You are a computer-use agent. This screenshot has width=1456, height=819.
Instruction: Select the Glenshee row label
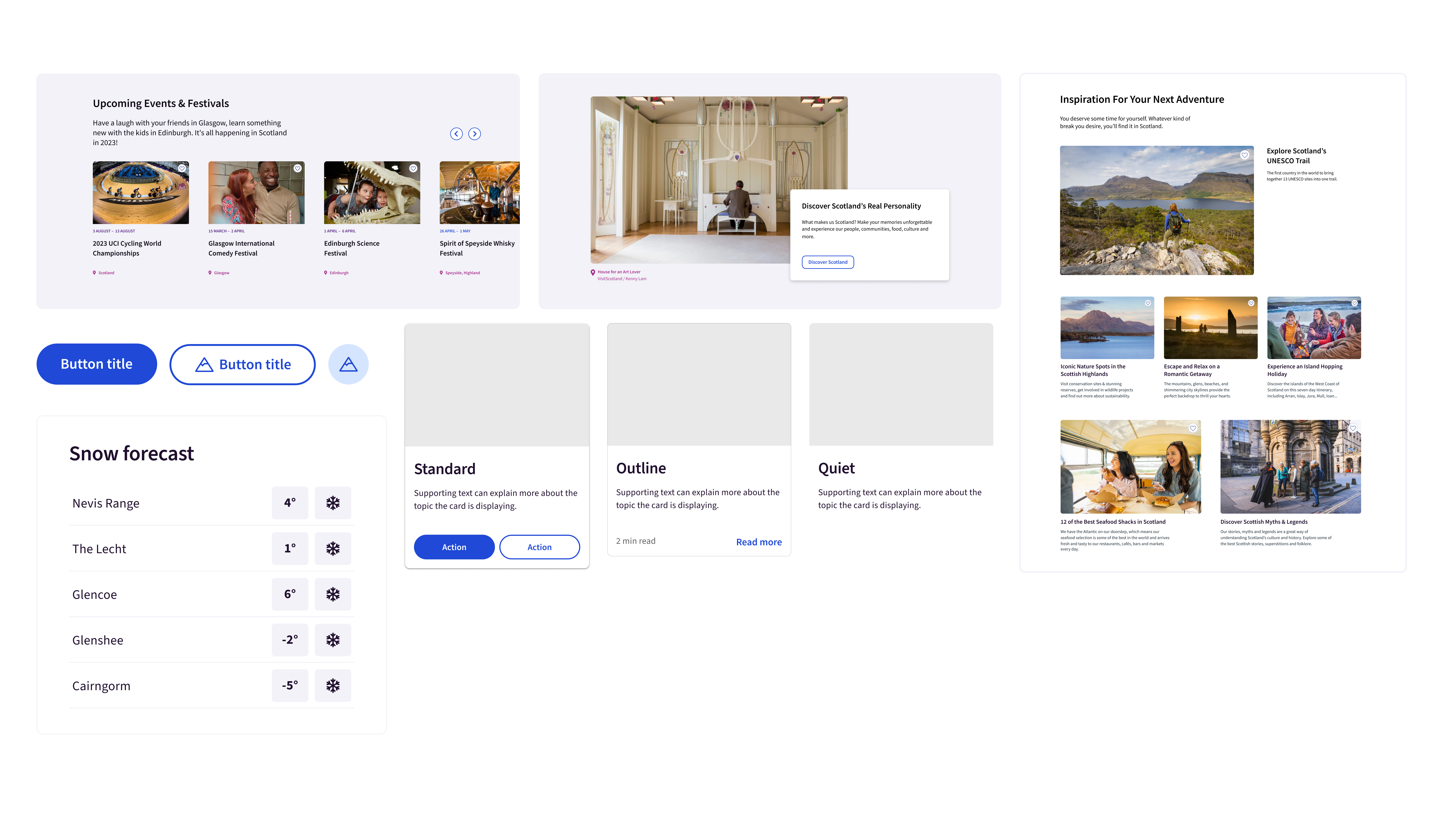[98, 640]
